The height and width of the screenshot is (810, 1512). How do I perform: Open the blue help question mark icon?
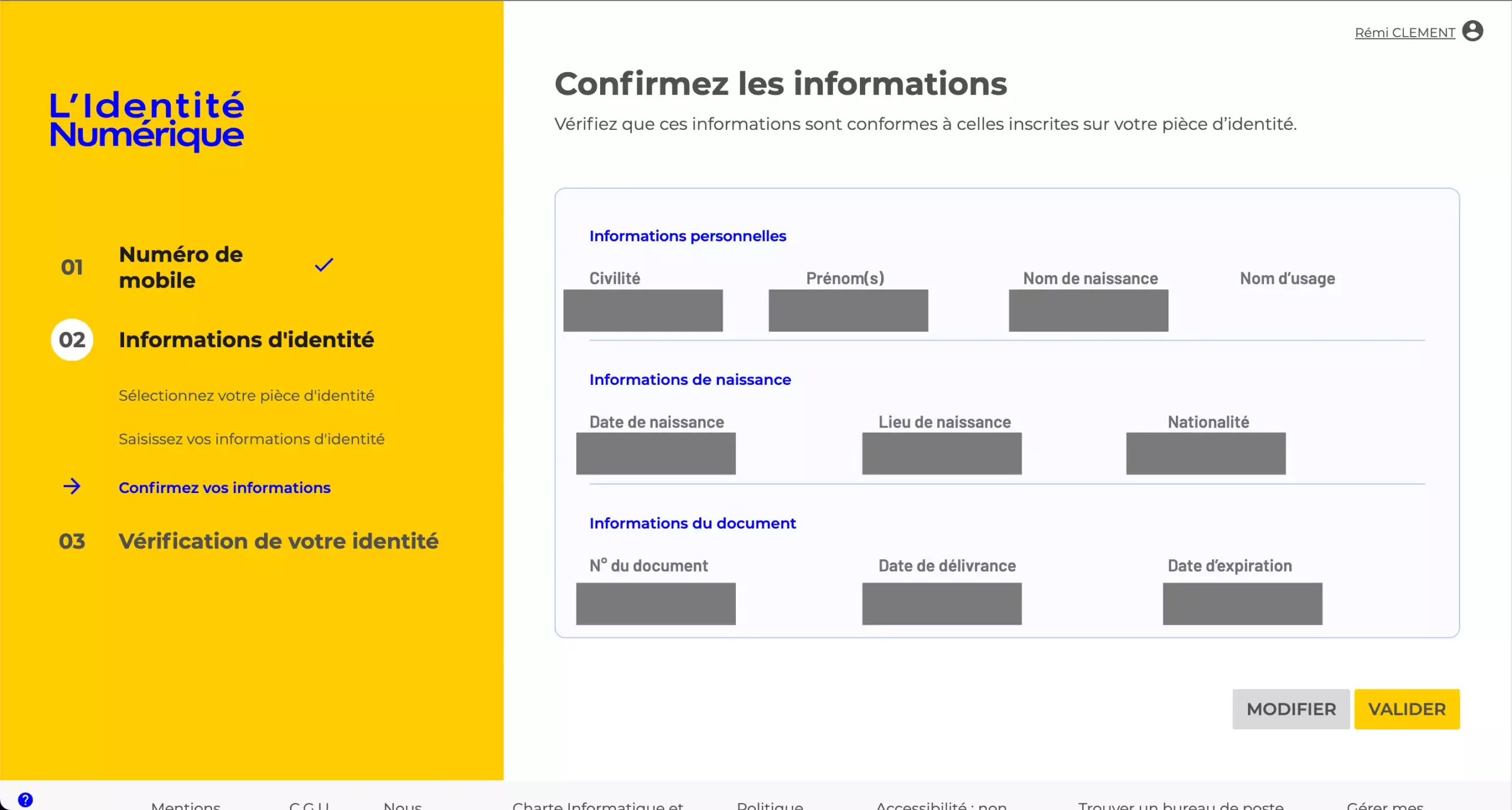tap(25, 799)
